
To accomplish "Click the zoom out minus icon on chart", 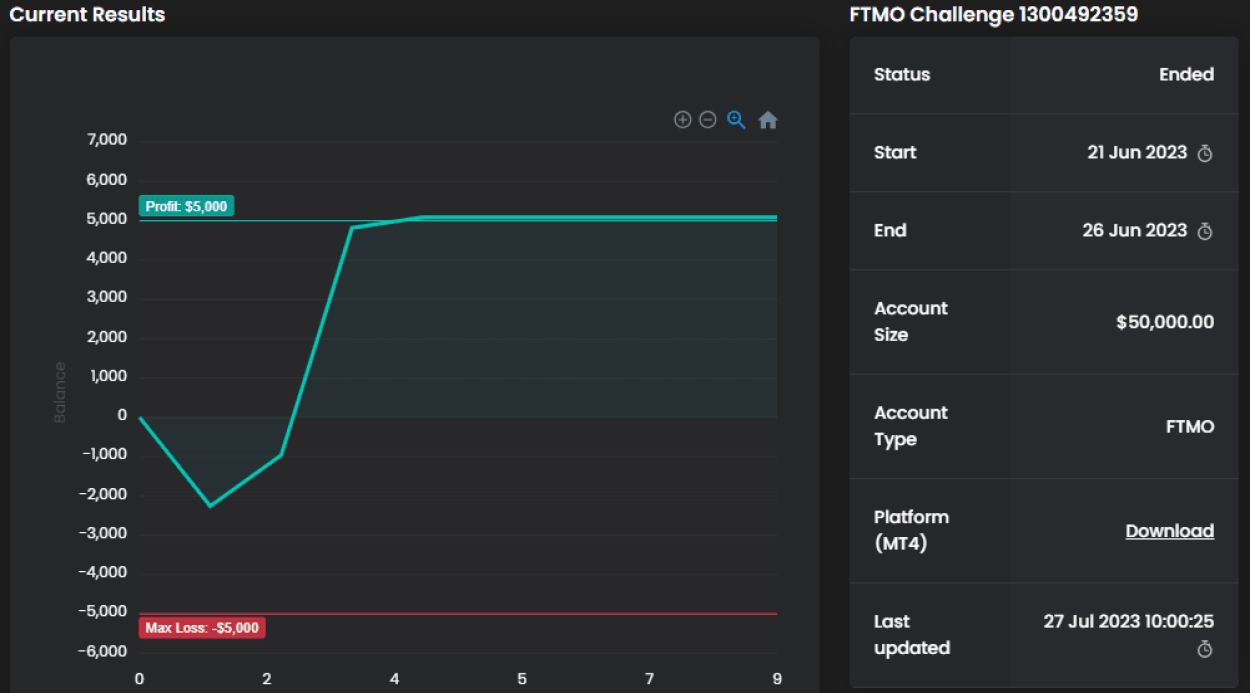I will click(708, 120).
